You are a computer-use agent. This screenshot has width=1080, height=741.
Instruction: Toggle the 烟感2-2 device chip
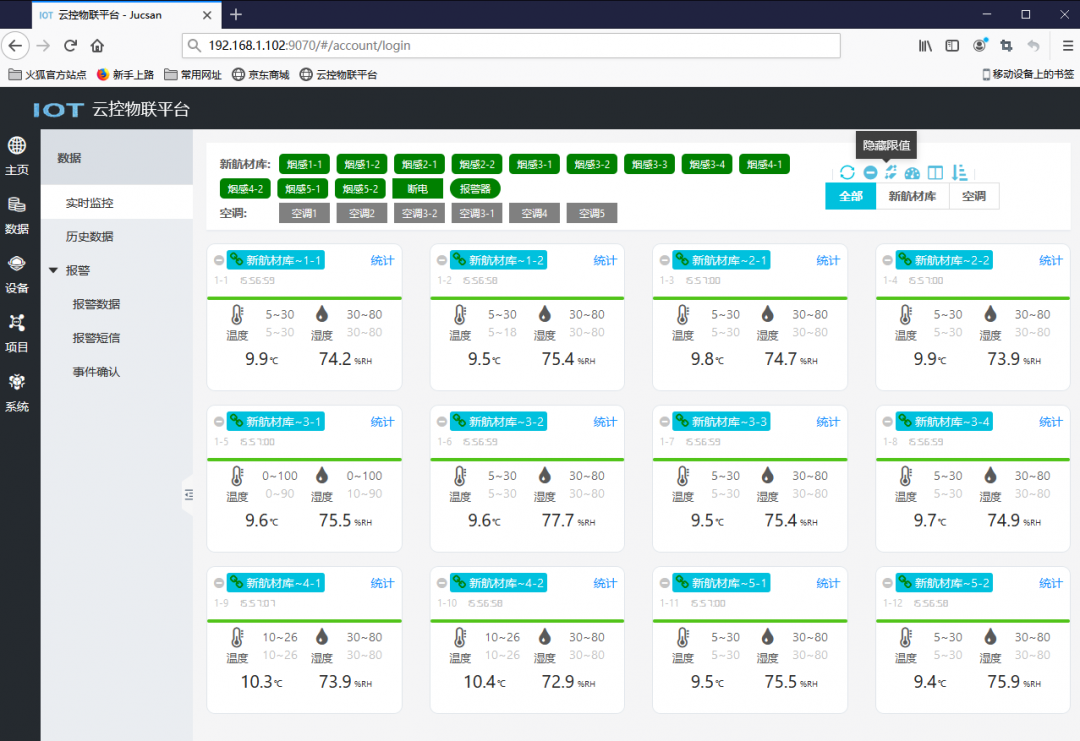coord(477,164)
